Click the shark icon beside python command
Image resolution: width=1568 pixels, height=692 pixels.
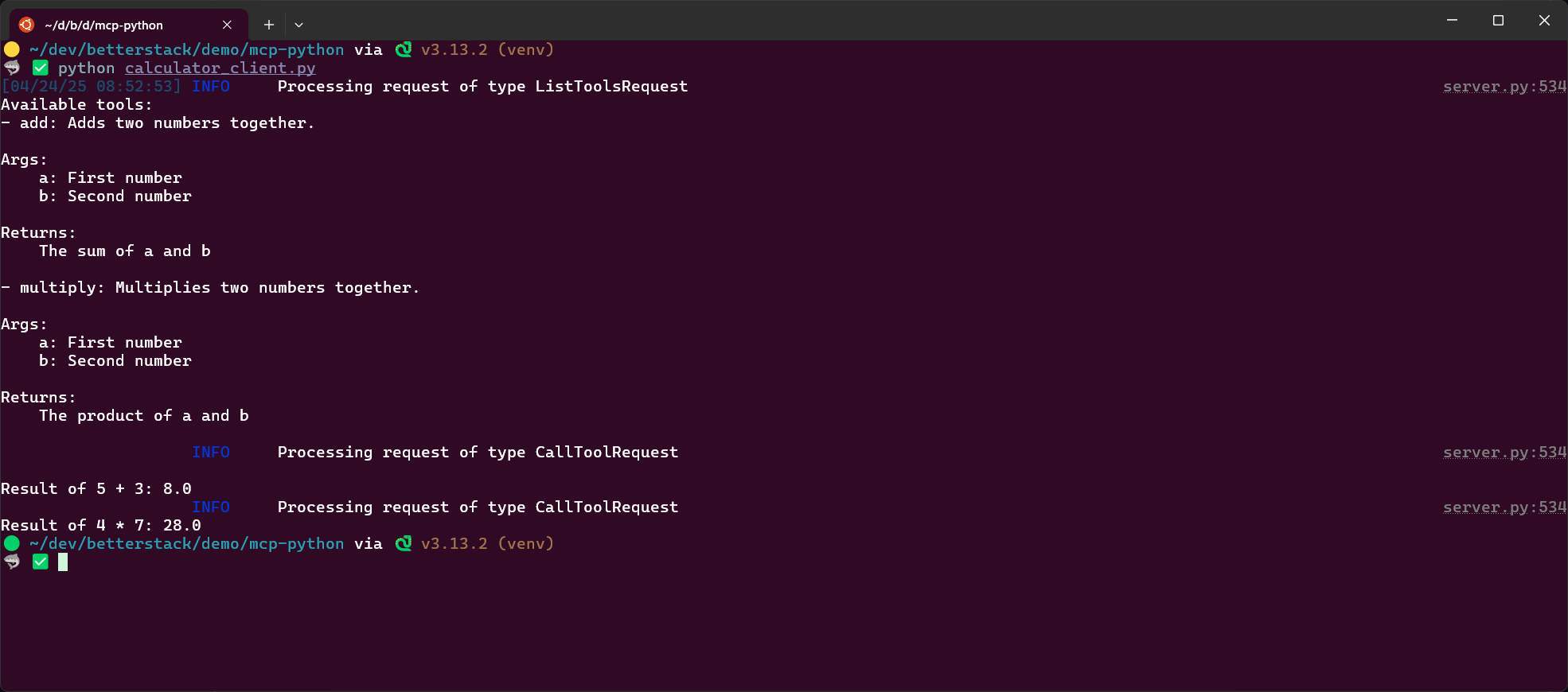(x=12, y=68)
